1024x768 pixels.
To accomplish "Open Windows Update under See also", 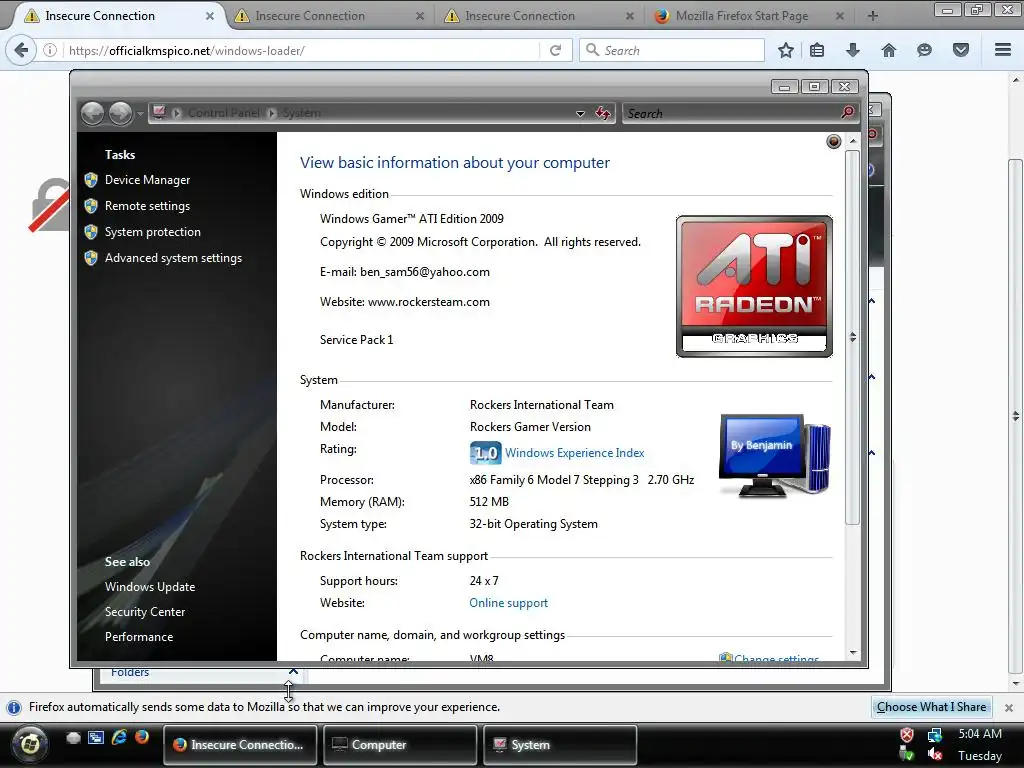I will pyautogui.click(x=150, y=586).
